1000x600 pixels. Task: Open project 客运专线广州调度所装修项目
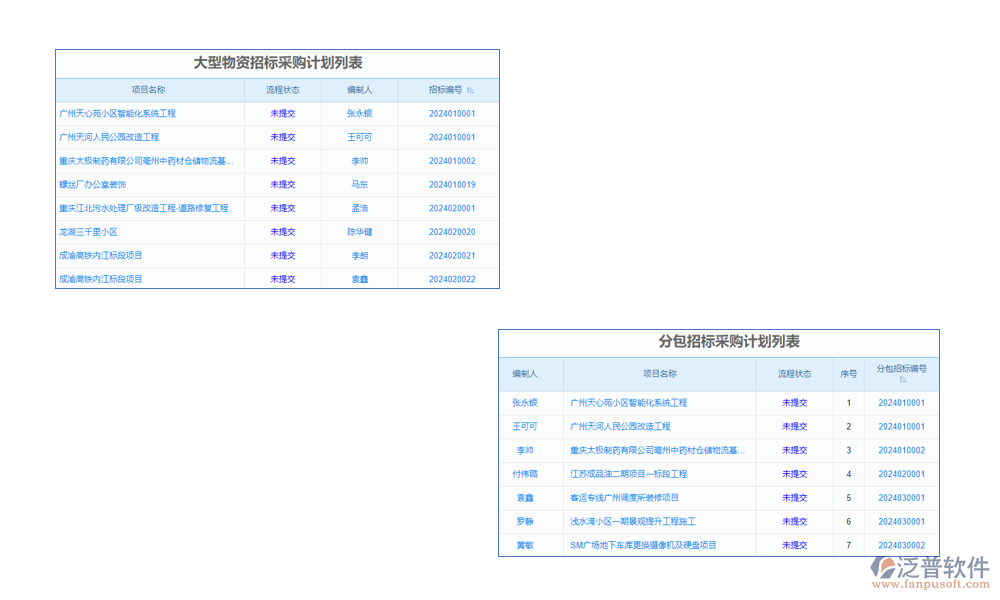click(x=624, y=498)
